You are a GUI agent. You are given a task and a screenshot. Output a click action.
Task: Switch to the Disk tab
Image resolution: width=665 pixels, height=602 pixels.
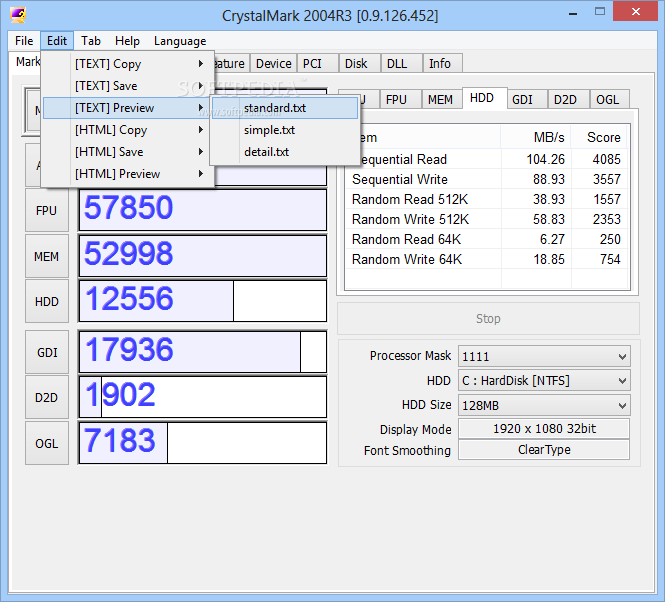pyautogui.click(x=360, y=64)
